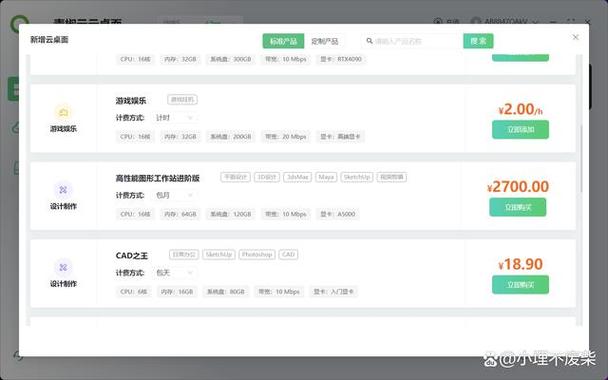Screen dimensions: 608x380
Task: Open the 计时 billing dropdown for 游戏娱乐
Action: (x=174, y=118)
